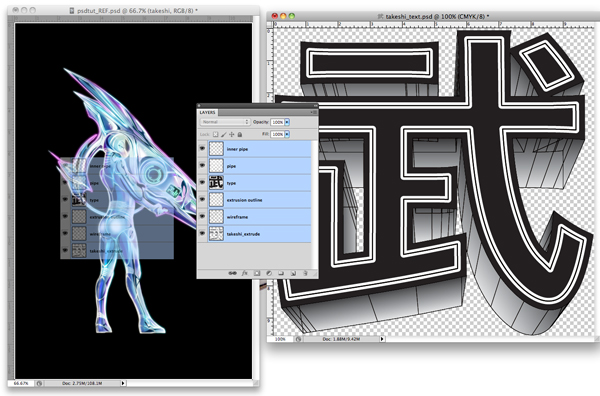Click Doc size readout in takeshi_text.psd
The width and height of the screenshot is (600, 396).
tap(340, 339)
